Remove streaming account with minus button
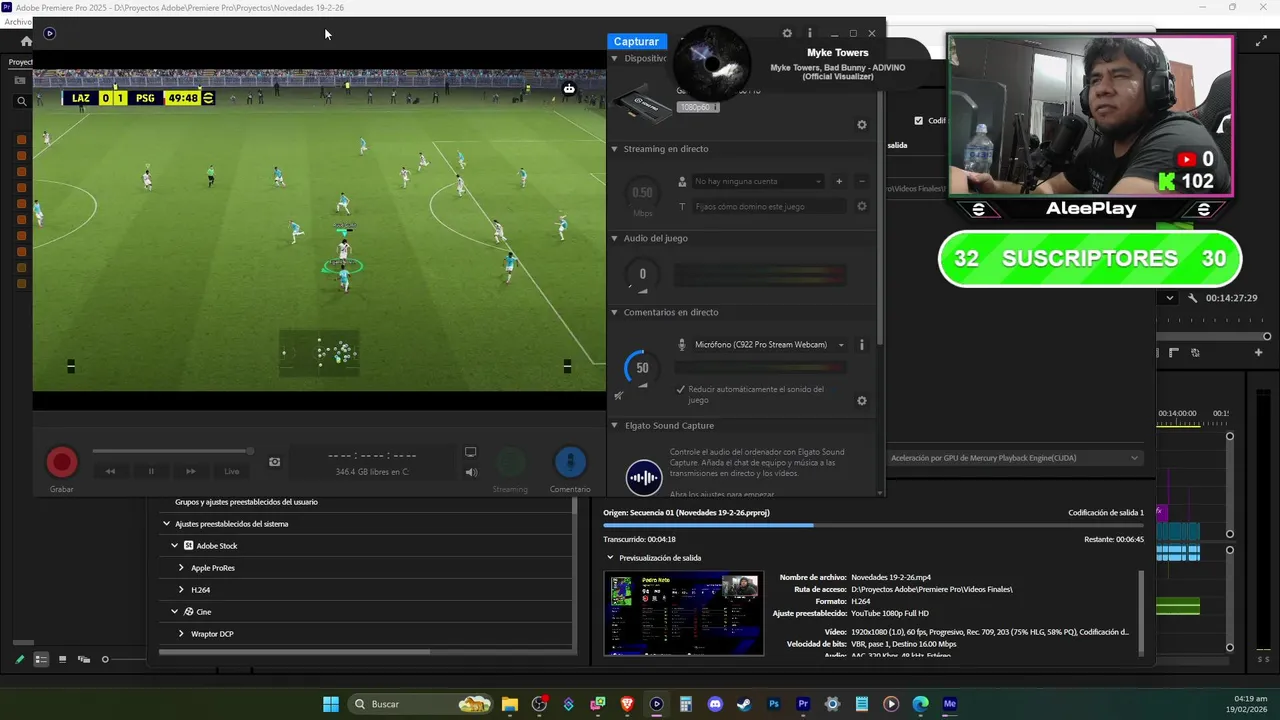This screenshot has height=720, width=1280. point(862,181)
